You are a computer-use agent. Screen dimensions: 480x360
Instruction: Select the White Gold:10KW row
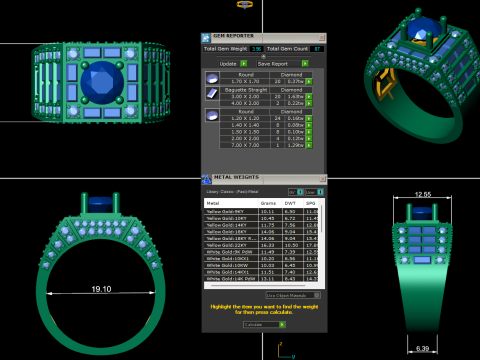pos(261,265)
